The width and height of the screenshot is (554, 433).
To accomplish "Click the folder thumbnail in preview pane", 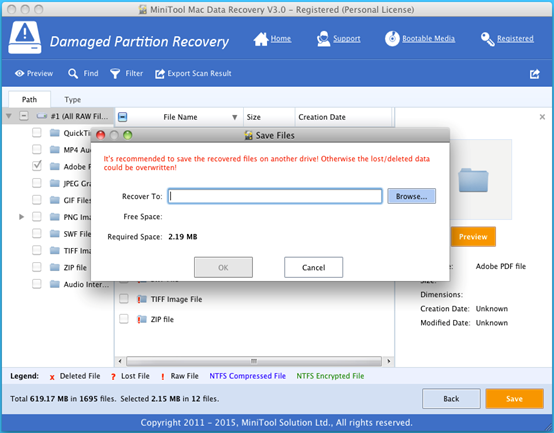I will point(473,180).
